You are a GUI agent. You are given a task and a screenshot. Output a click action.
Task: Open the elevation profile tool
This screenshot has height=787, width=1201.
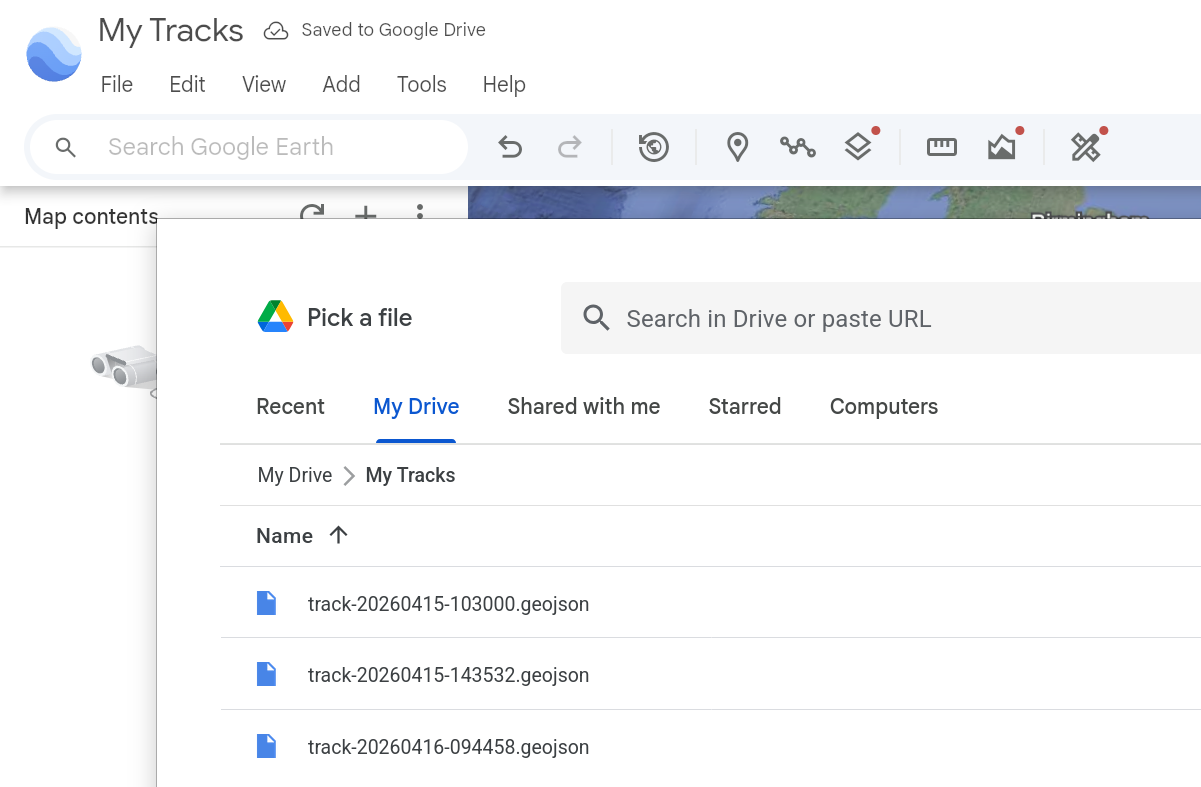pyautogui.click(x=1002, y=148)
